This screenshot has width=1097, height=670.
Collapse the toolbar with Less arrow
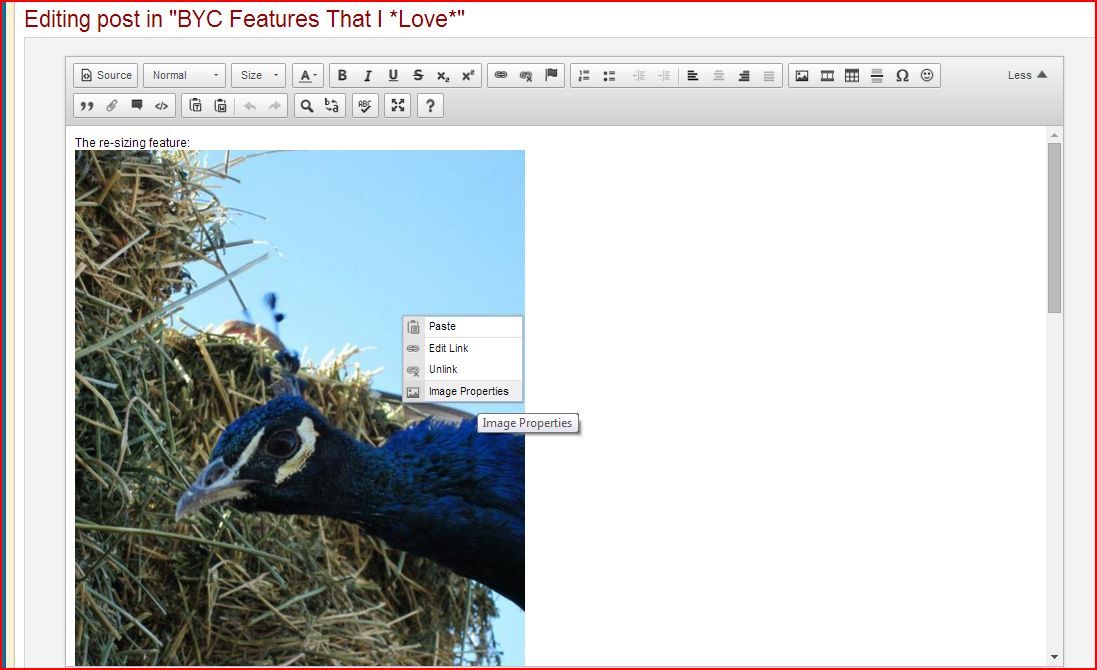click(x=1027, y=75)
